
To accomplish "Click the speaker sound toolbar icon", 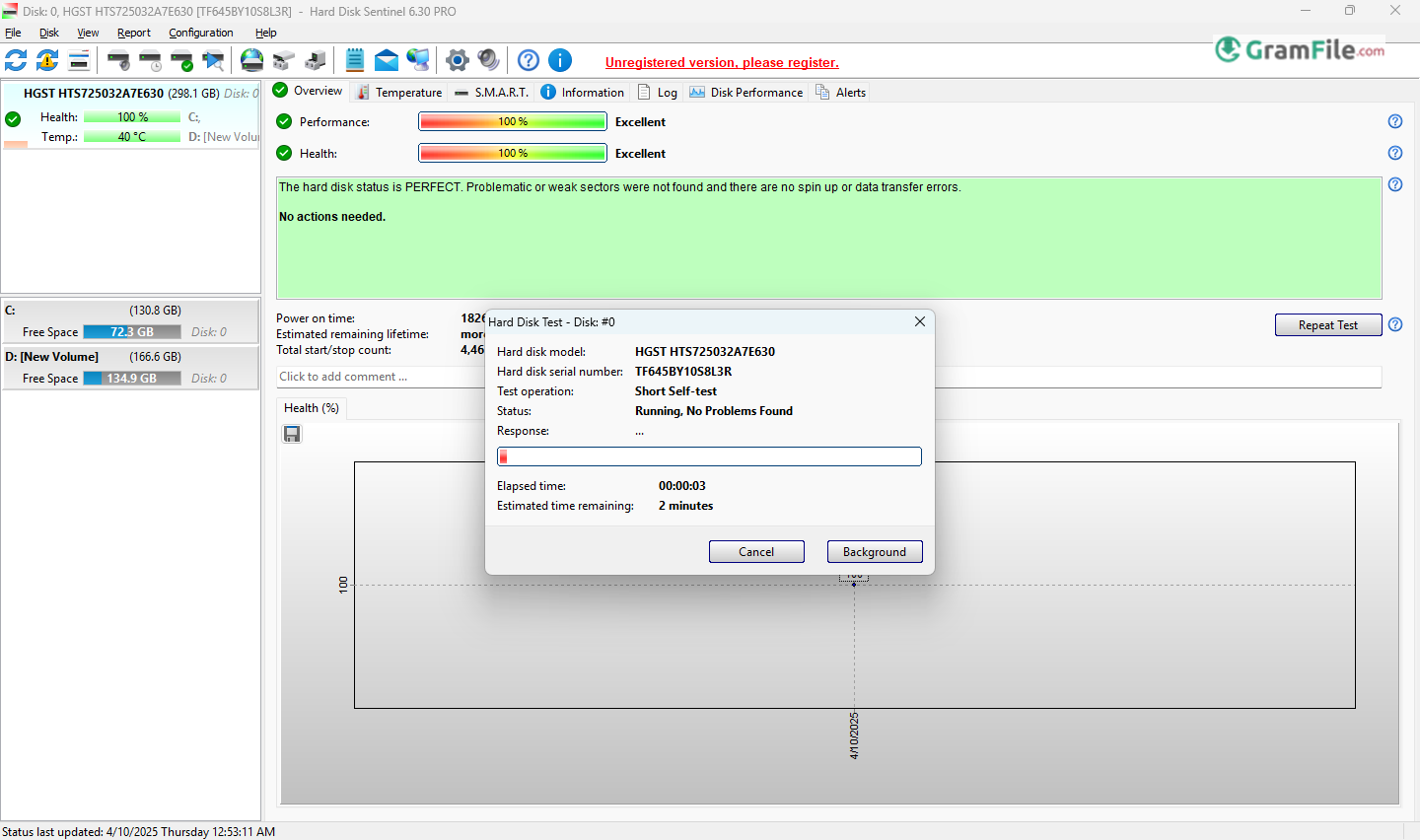I will 489,60.
